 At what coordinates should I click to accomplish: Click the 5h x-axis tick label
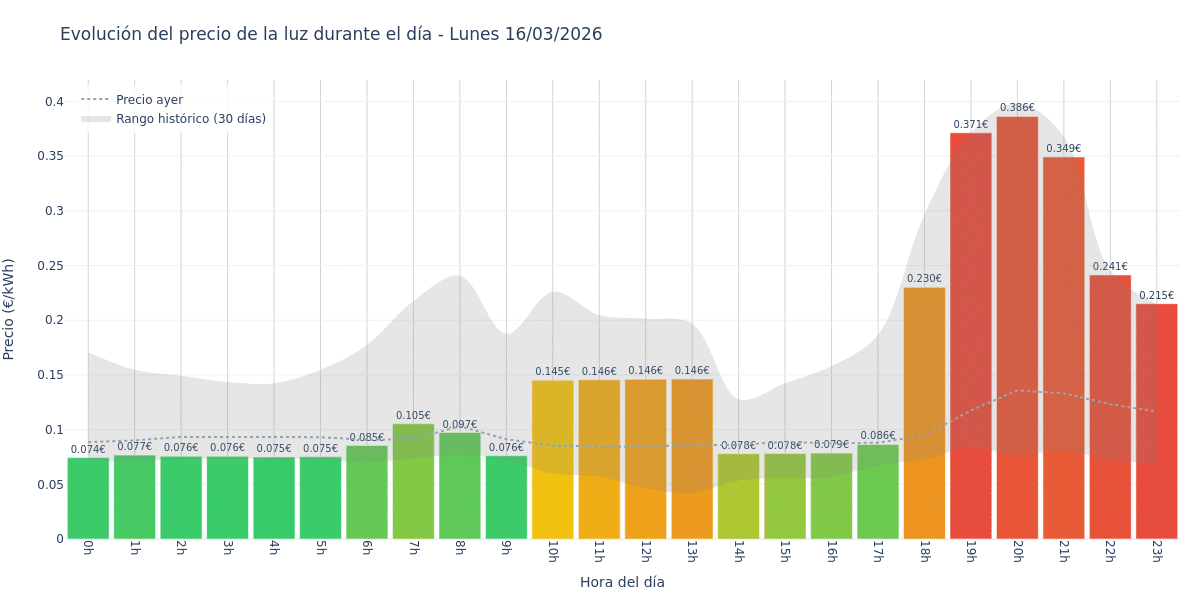click(320, 551)
